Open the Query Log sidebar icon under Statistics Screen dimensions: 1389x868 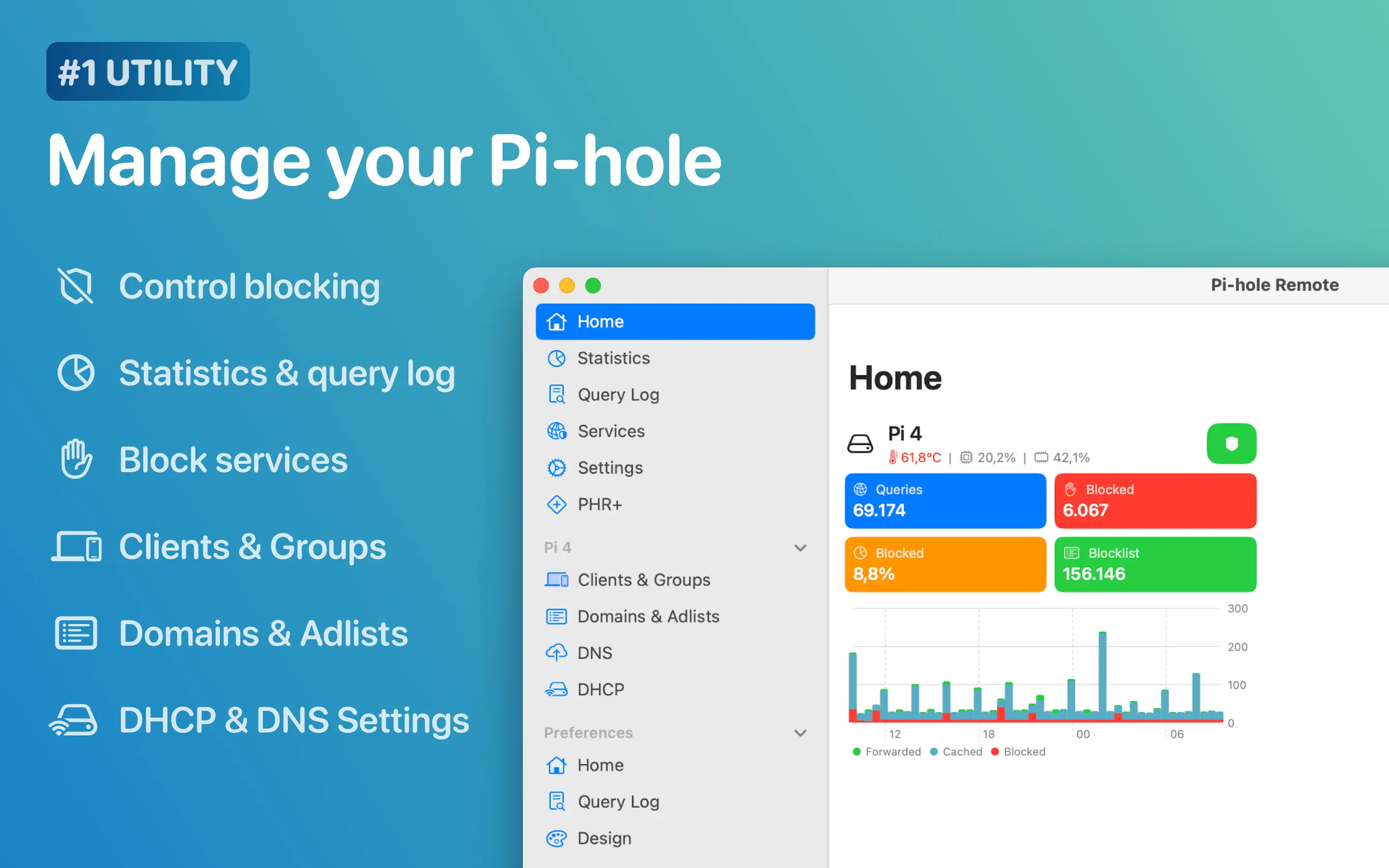(556, 394)
